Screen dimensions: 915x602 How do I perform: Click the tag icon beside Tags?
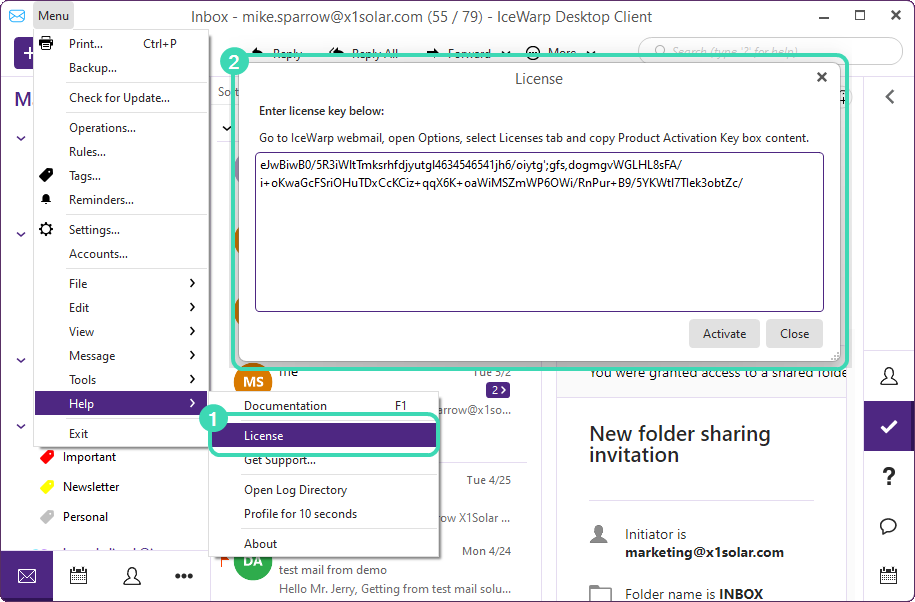[x=46, y=175]
